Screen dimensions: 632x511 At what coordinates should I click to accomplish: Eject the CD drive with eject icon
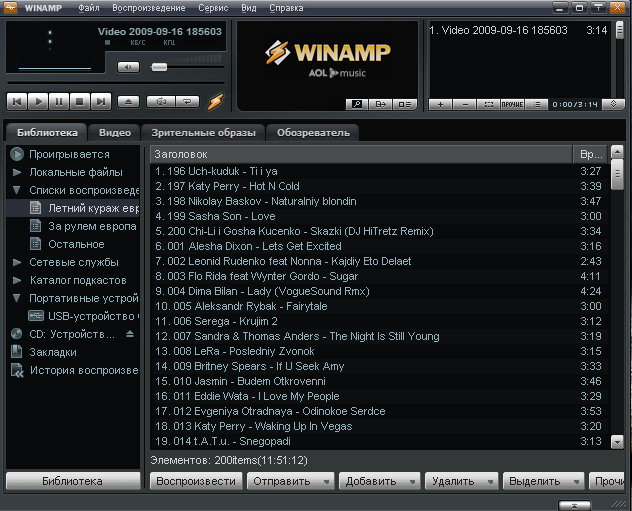pyautogui.click(x=130, y=334)
